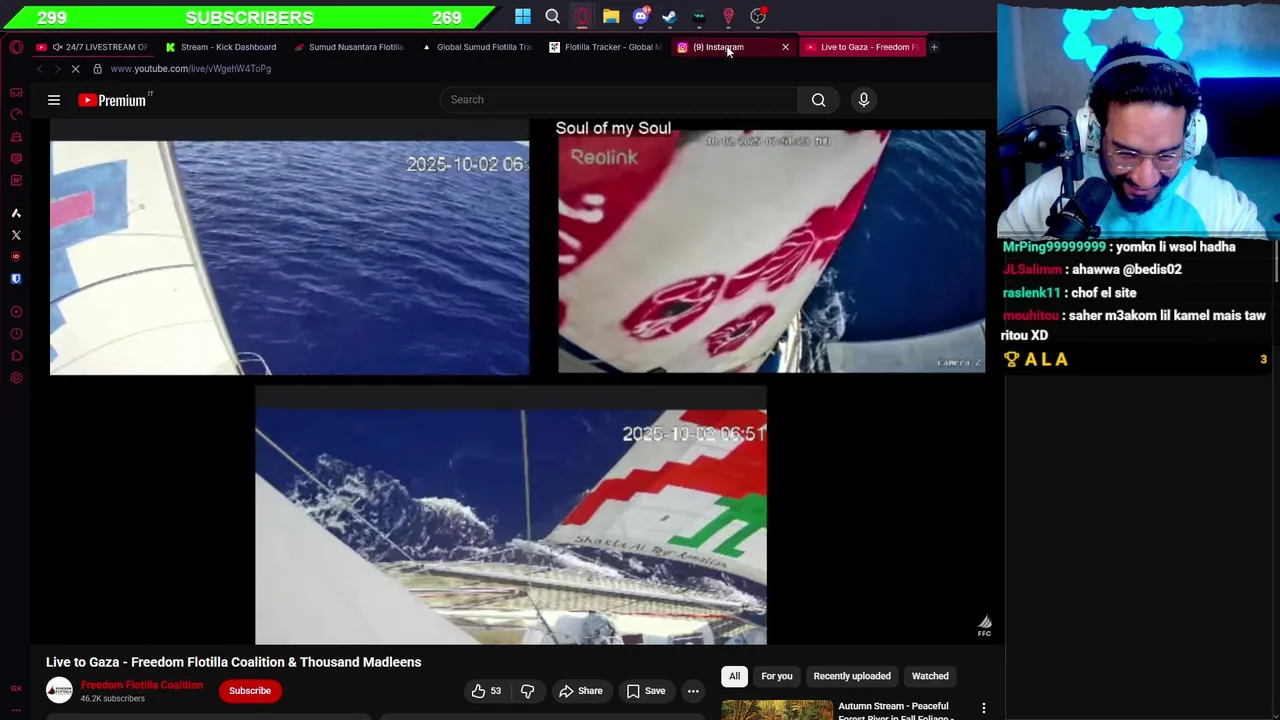This screenshot has height=720, width=1280.
Task: Click the Soul of my Soul camera feed
Action: click(771, 251)
